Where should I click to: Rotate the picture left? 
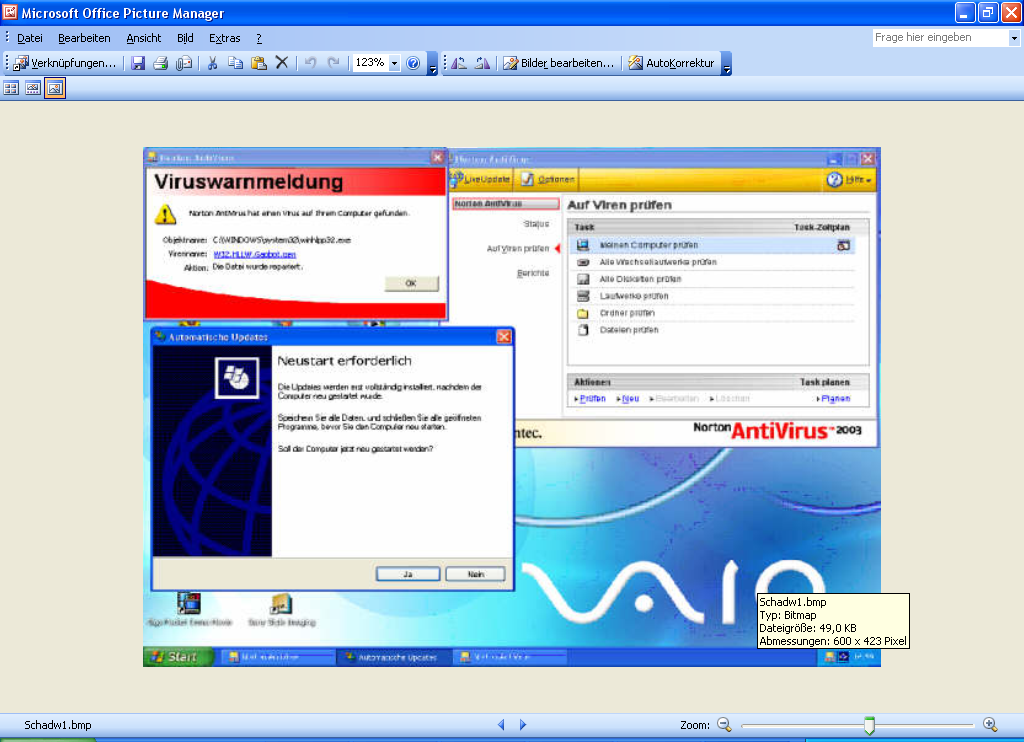click(x=459, y=63)
